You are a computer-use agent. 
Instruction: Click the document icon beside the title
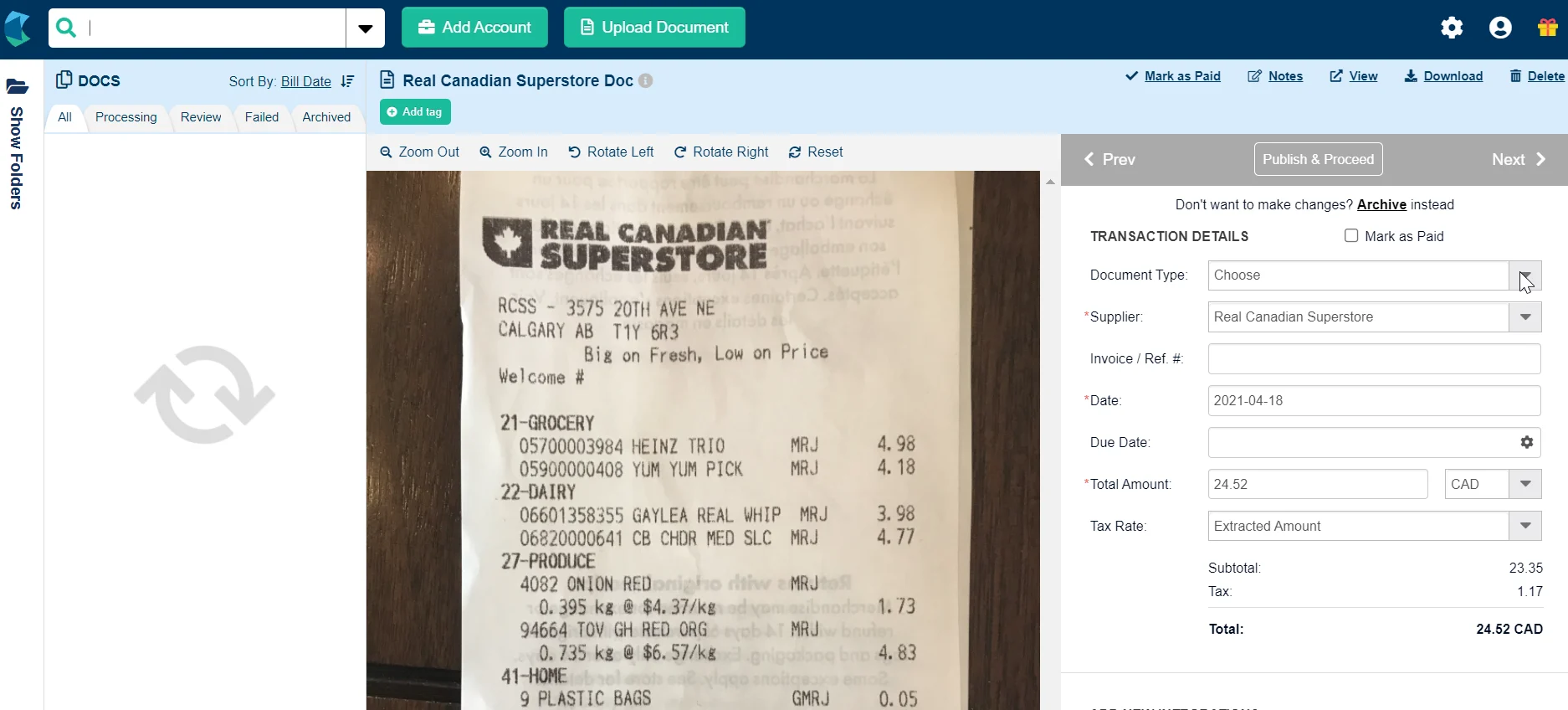(x=387, y=80)
